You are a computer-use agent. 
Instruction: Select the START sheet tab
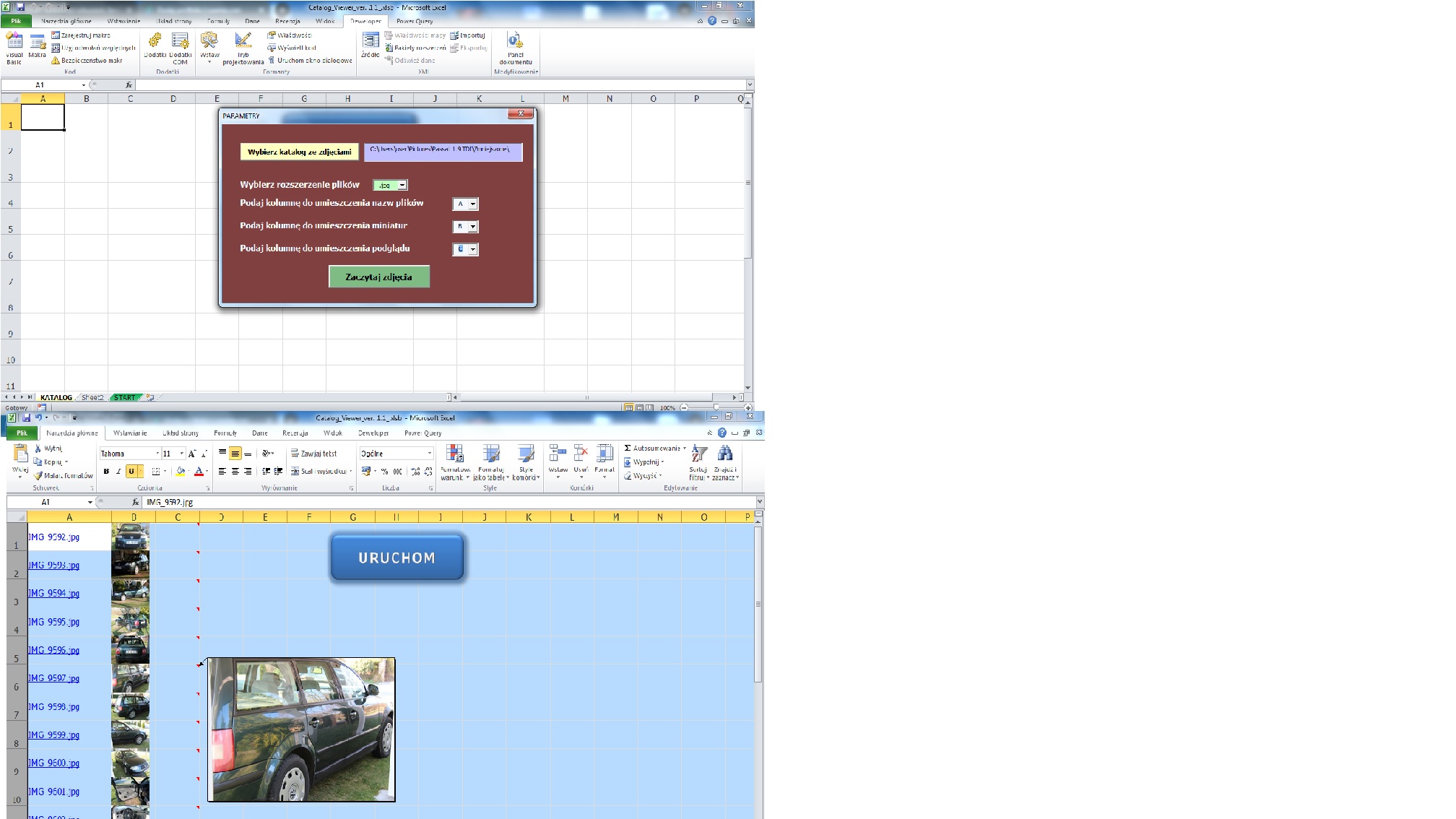tap(124, 397)
